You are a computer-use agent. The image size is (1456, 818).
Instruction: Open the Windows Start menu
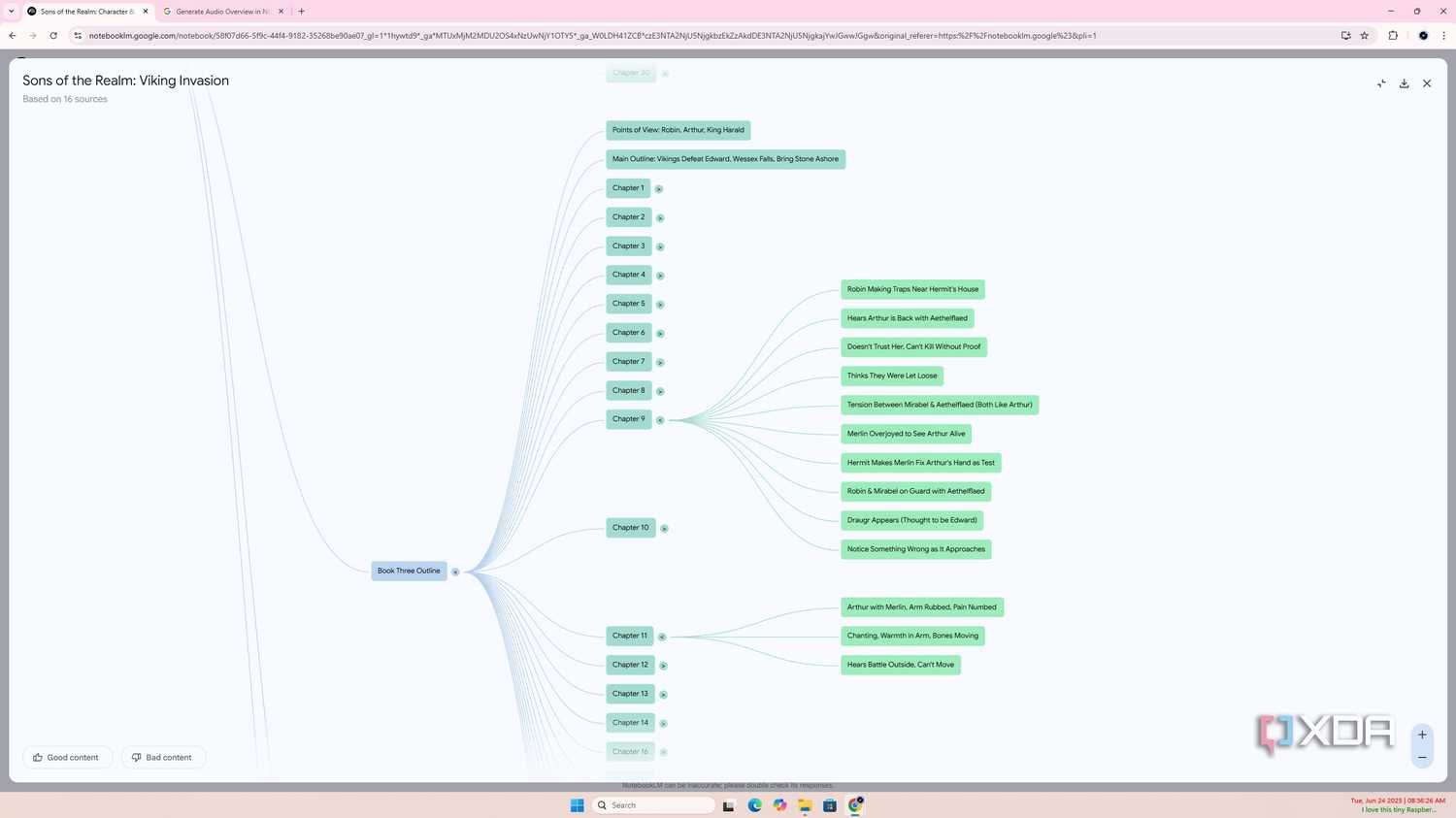coord(577,805)
